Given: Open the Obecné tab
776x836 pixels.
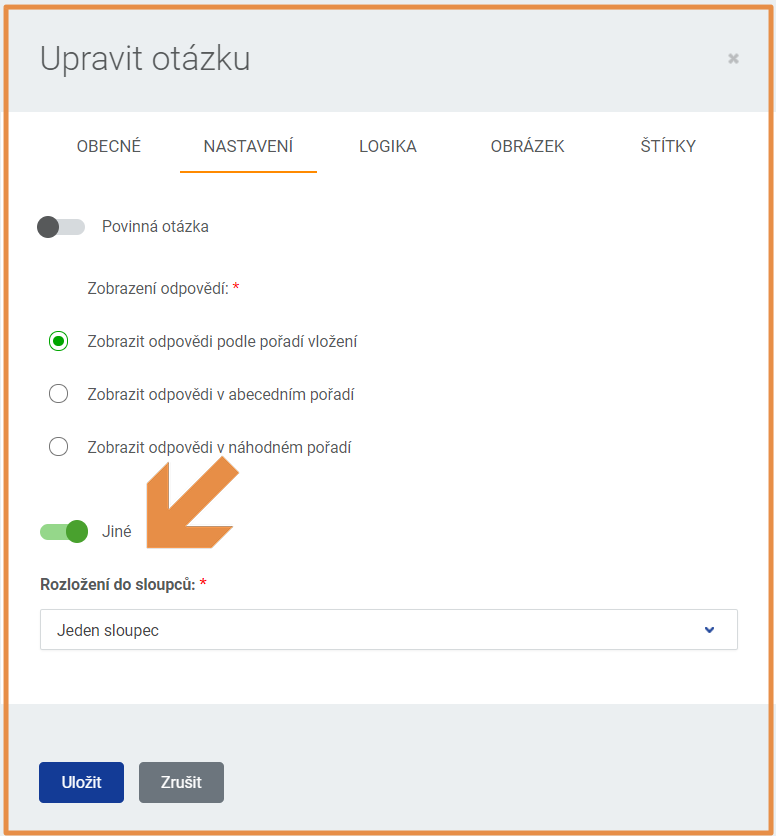Looking at the screenshot, I should tap(109, 146).
